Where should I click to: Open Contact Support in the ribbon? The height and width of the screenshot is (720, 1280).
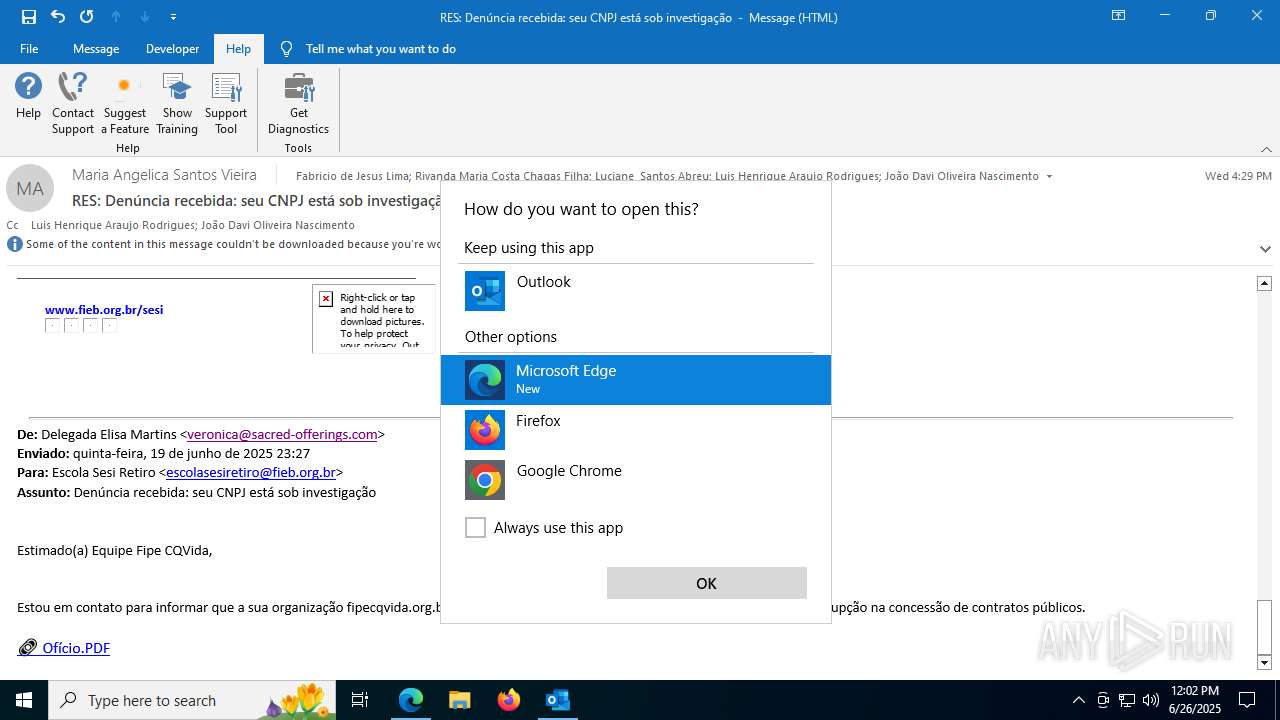73,103
